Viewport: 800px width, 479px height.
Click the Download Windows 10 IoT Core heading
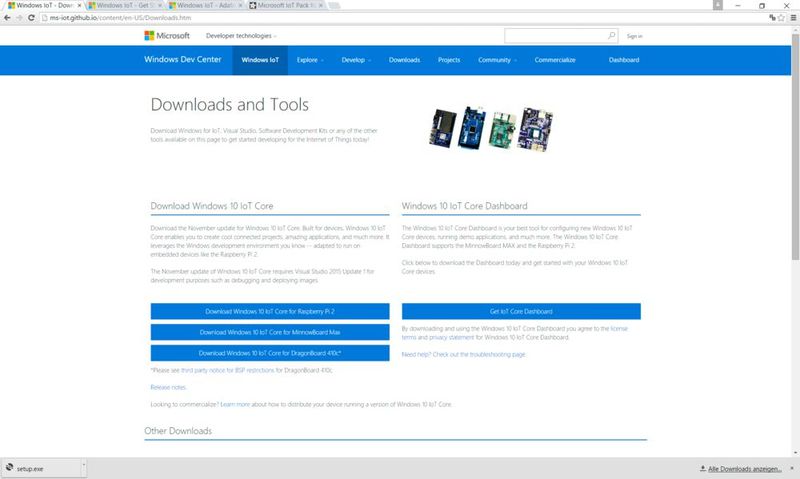pyautogui.click(x=212, y=206)
